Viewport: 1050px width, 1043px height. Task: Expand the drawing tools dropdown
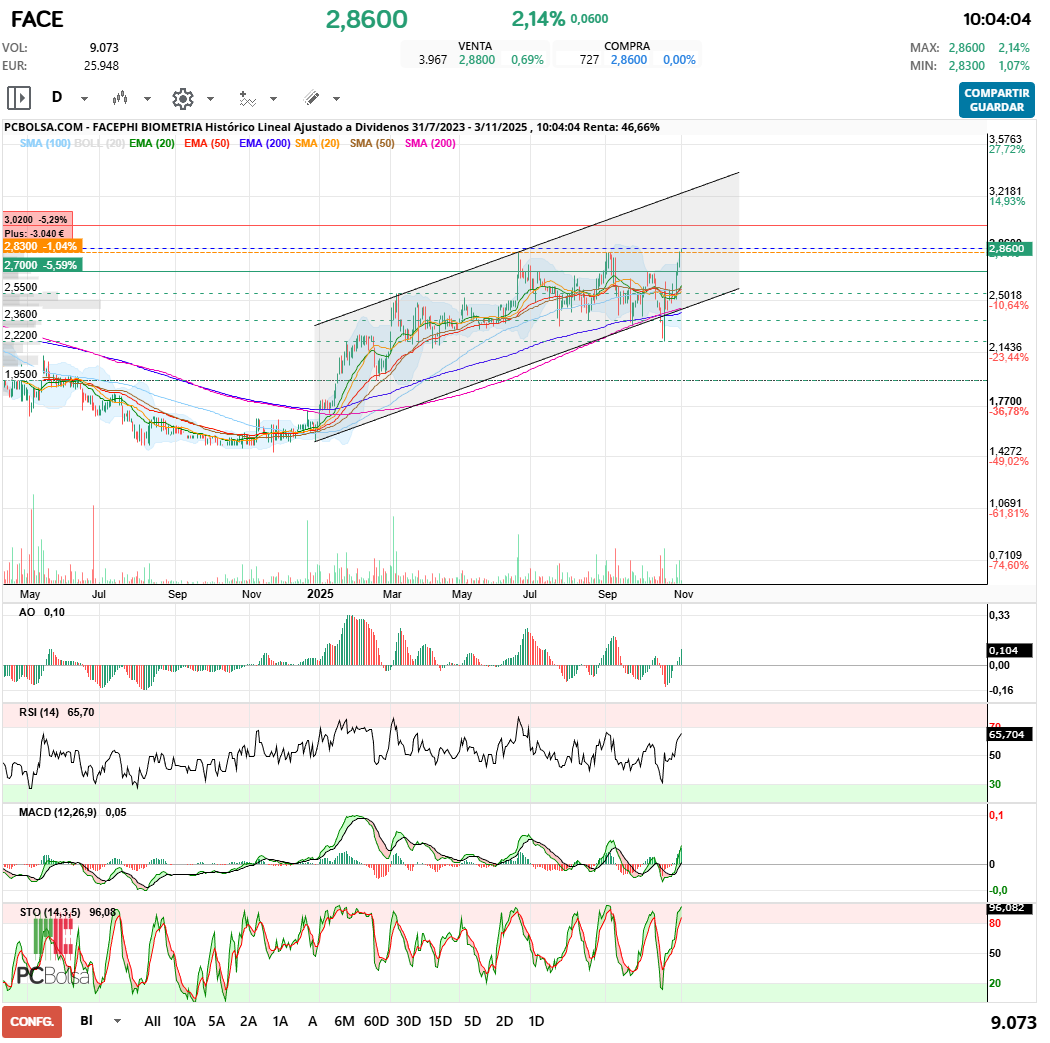[x=335, y=98]
